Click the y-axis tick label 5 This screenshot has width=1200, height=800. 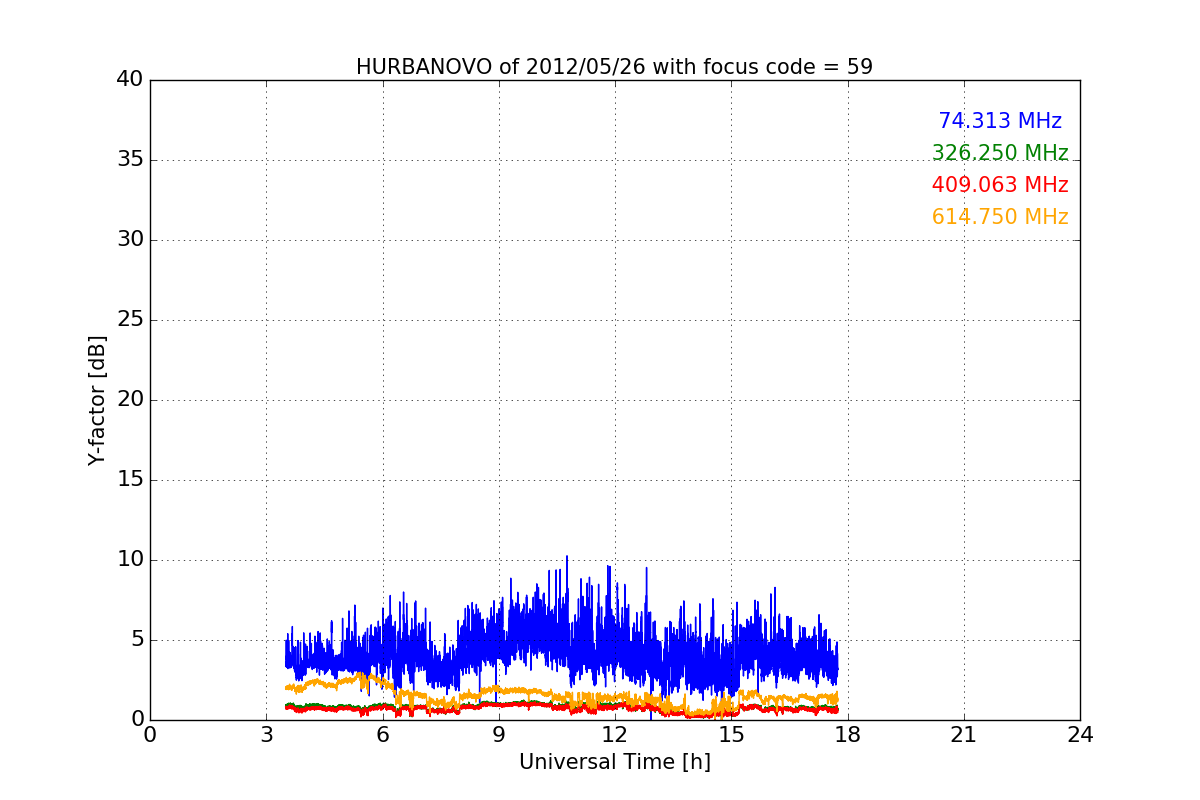(x=136, y=640)
